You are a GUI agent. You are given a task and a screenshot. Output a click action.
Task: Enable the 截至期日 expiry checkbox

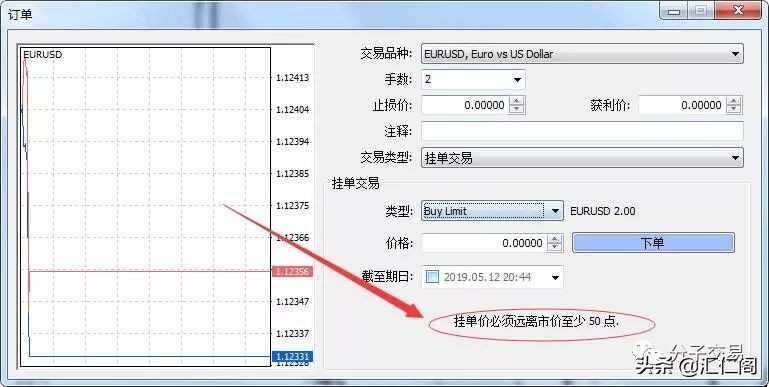(433, 277)
